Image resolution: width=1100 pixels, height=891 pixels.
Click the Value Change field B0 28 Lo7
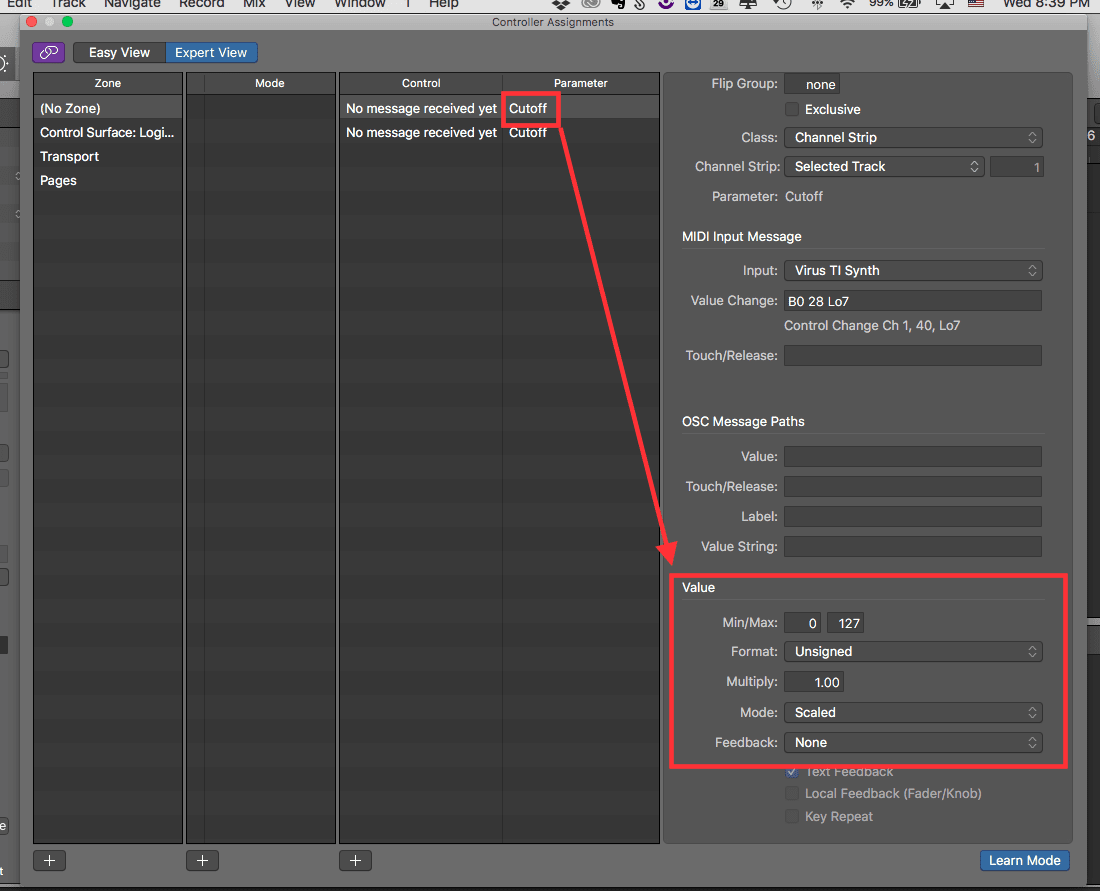(912, 301)
